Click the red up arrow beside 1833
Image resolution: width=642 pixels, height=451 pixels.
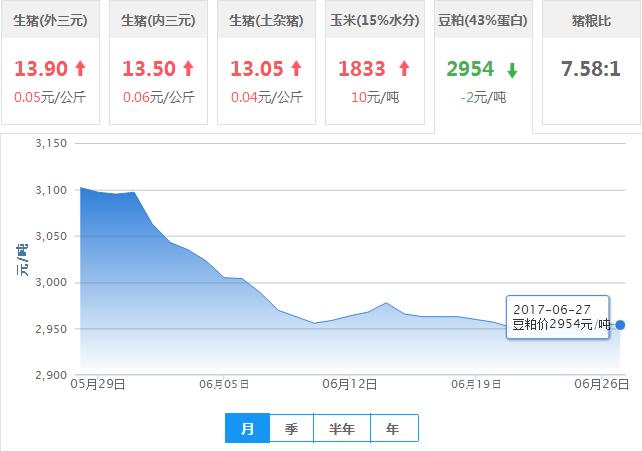[404, 68]
